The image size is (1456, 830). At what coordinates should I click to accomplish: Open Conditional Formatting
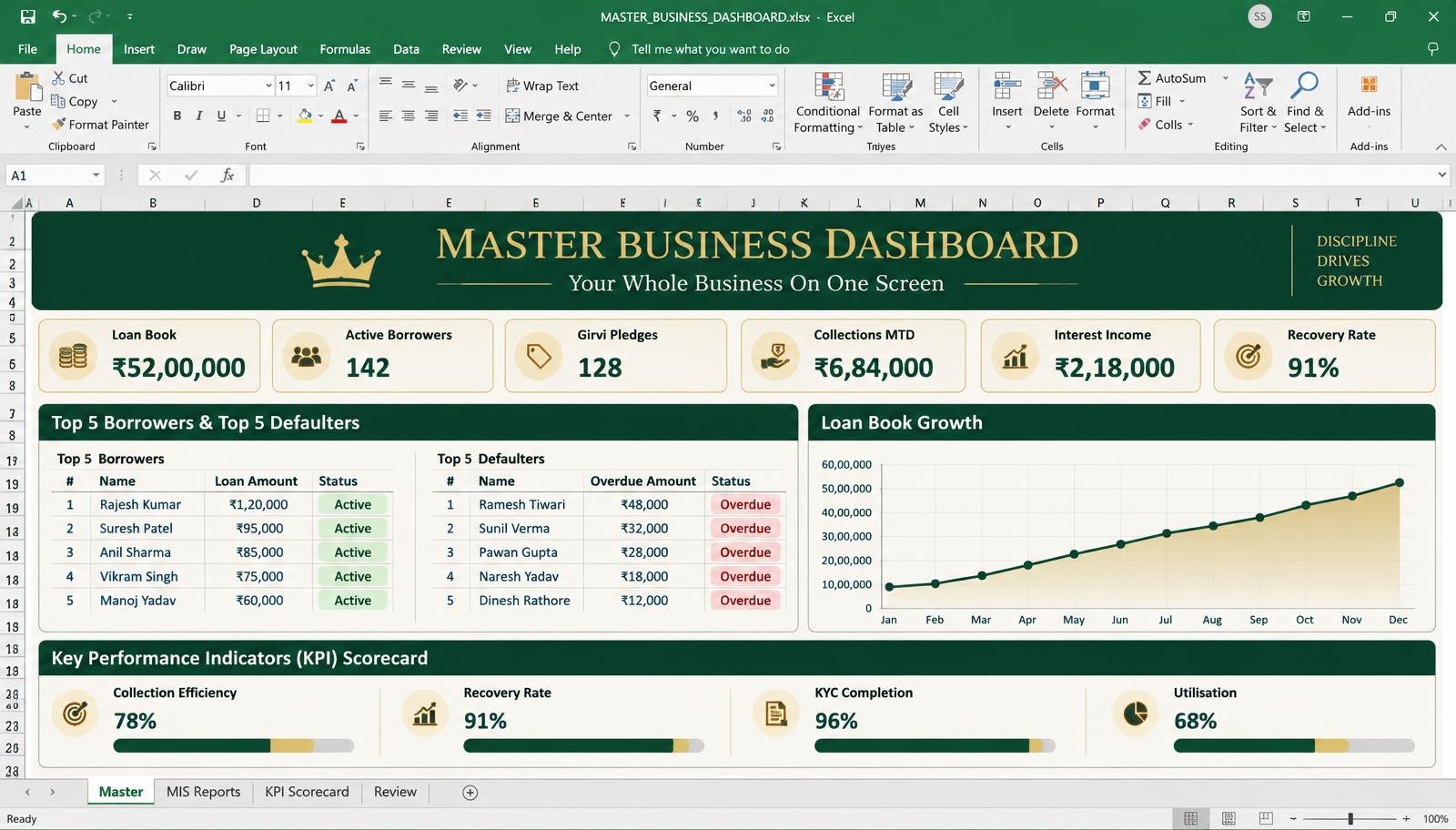pos(827,102)
